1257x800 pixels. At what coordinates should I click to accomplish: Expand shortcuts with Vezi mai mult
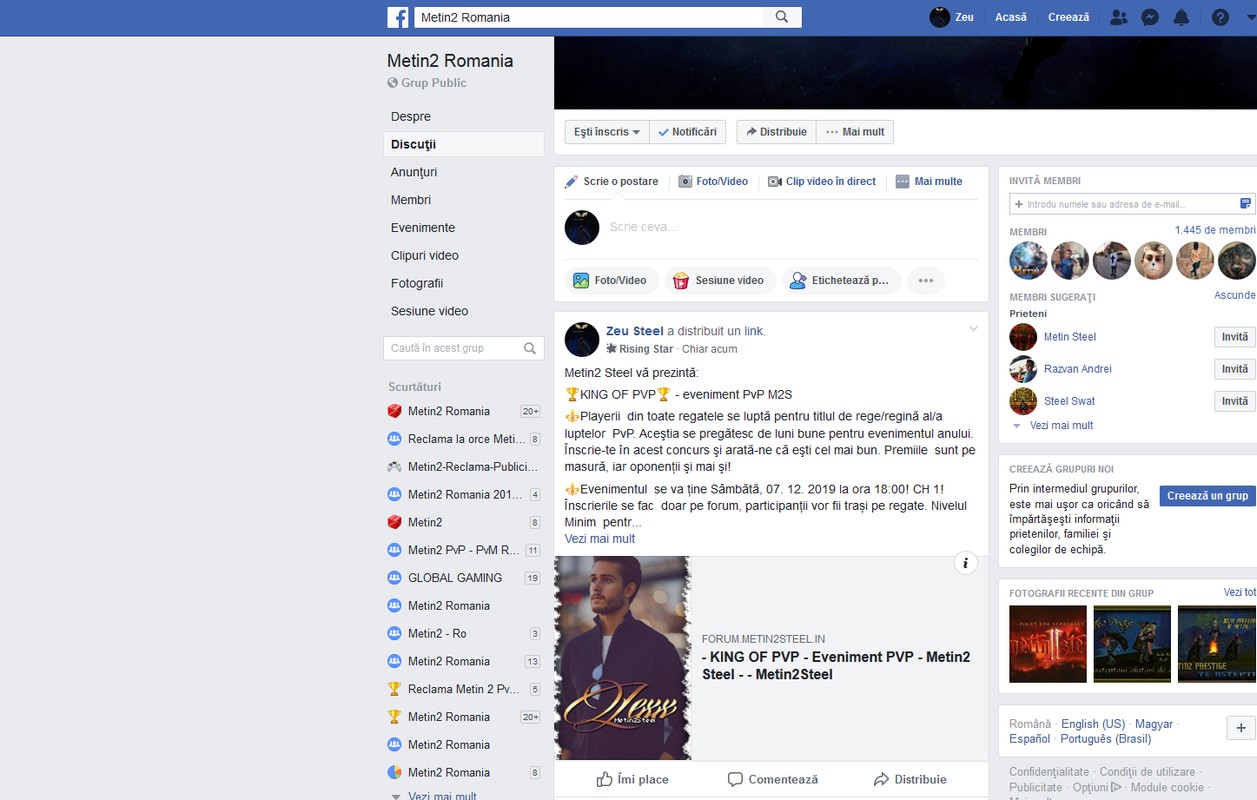point(442,796)
